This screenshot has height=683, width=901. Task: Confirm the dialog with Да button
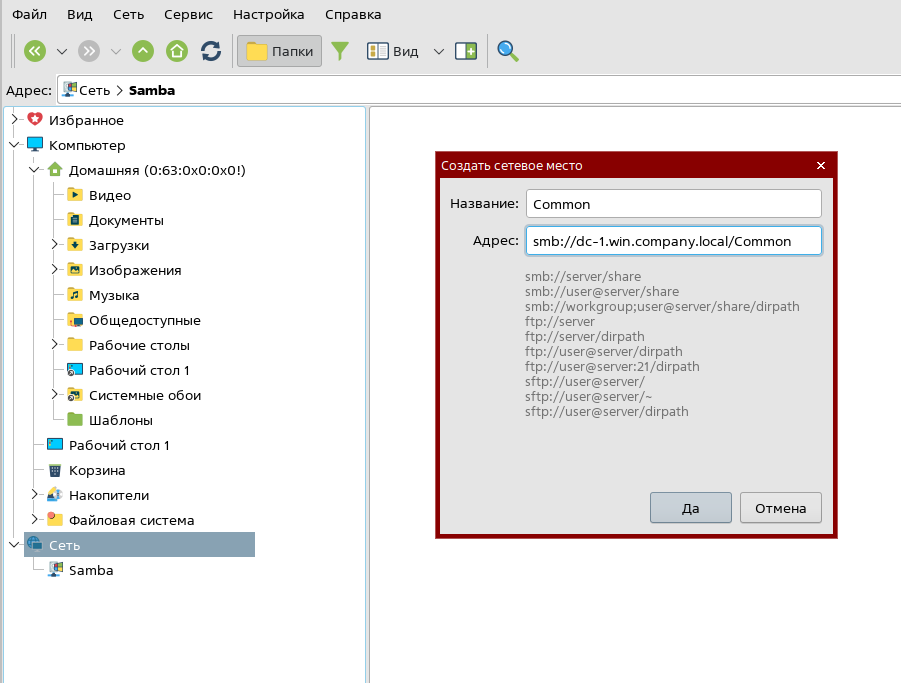(x=691, y=508)
